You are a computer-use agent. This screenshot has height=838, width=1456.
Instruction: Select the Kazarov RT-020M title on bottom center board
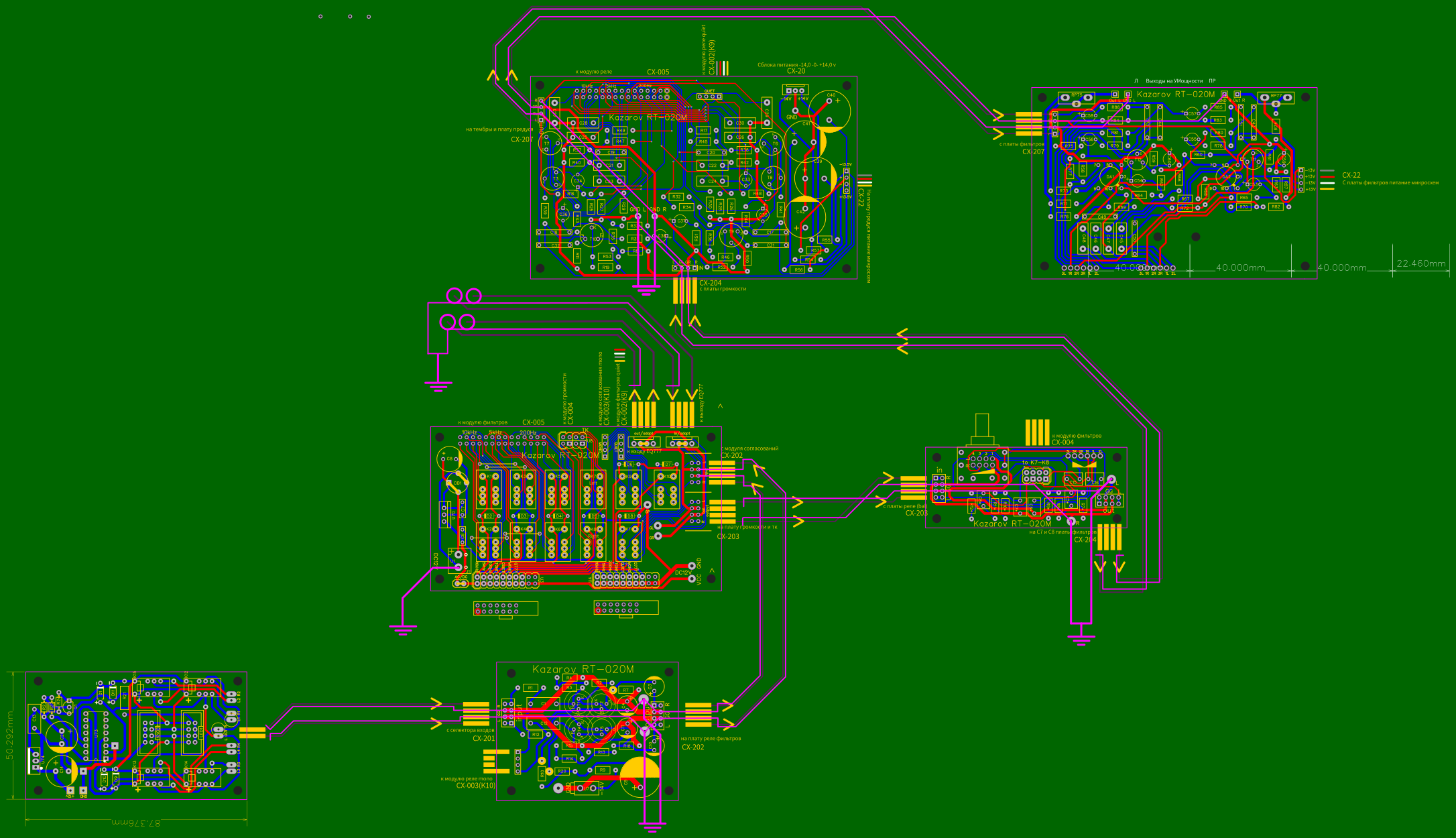(x=583, y=669)
